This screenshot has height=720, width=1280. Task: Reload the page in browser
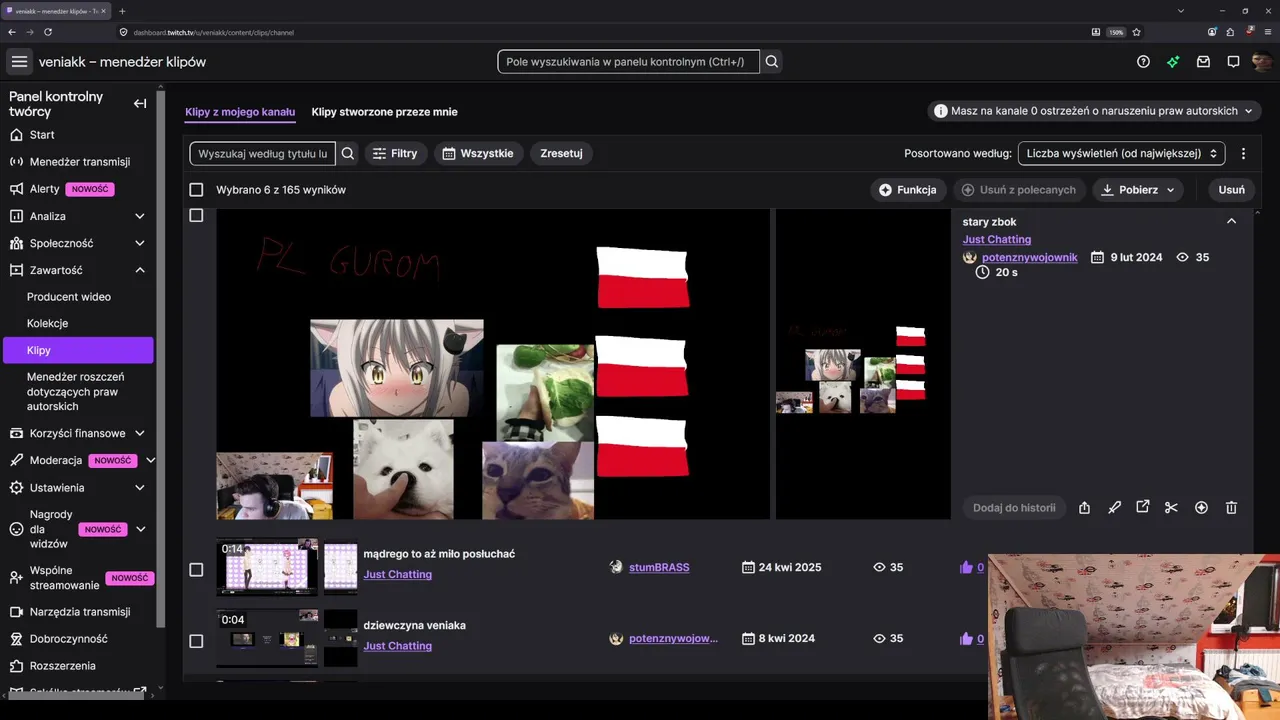[x=48, y=32]
